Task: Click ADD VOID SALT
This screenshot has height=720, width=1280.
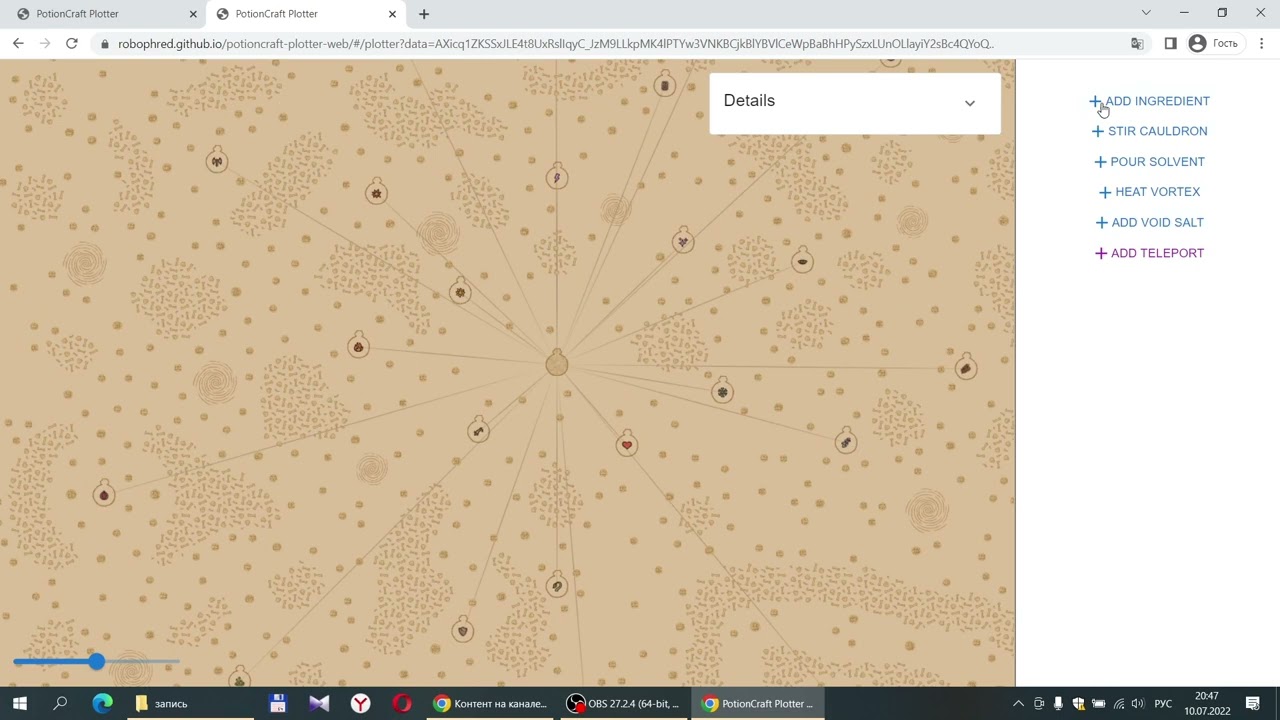Action: click(1150, 223)
